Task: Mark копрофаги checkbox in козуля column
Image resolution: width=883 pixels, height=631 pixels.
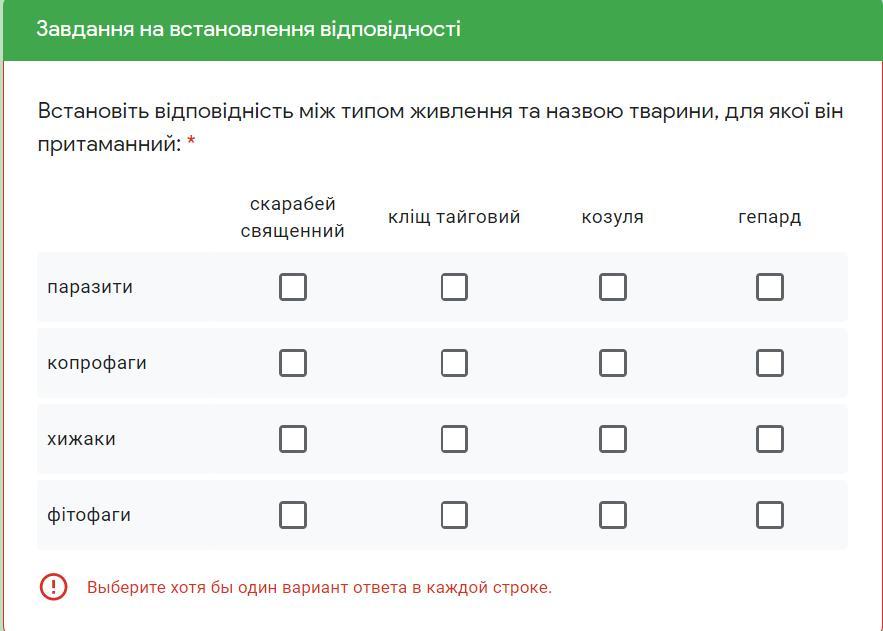Action: 613,363
